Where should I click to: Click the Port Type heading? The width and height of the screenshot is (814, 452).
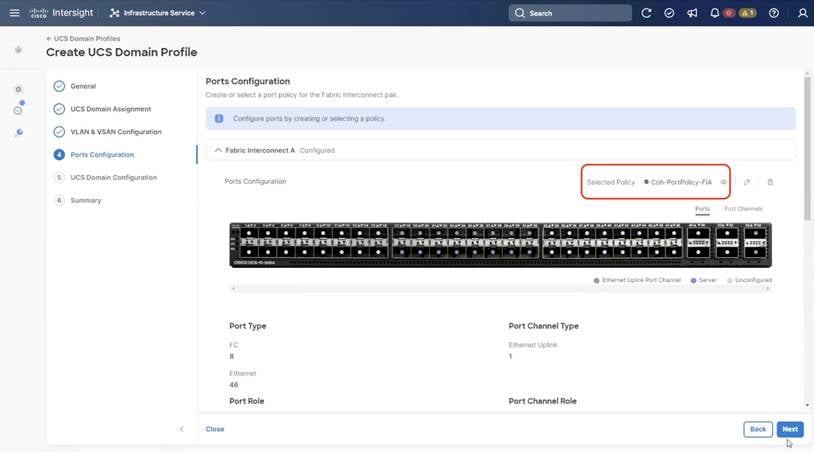pyautogui.click(x=248, y=326)
